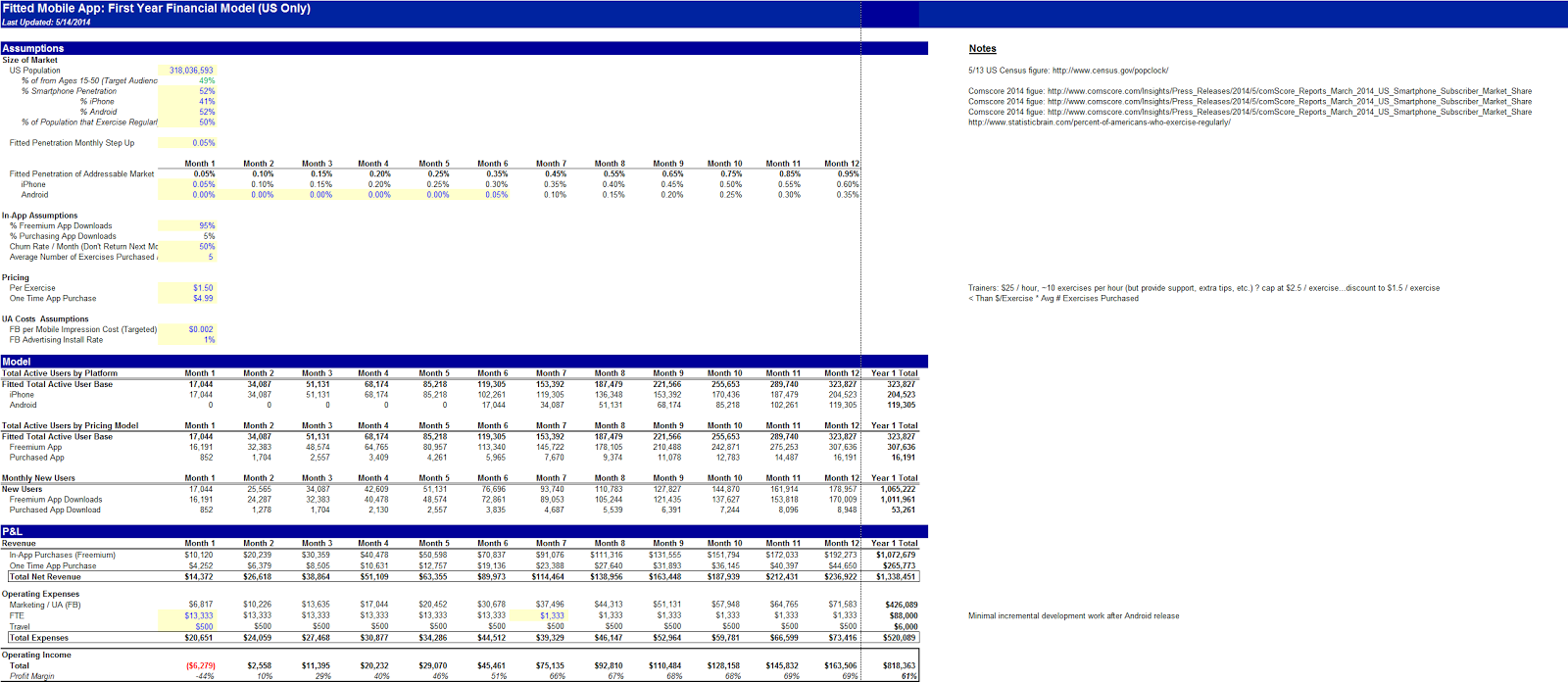Screen dimensions: 1568x682
Task: Click the 'Marketing / UA (FB)' row label
Action: tap(45, 605)
